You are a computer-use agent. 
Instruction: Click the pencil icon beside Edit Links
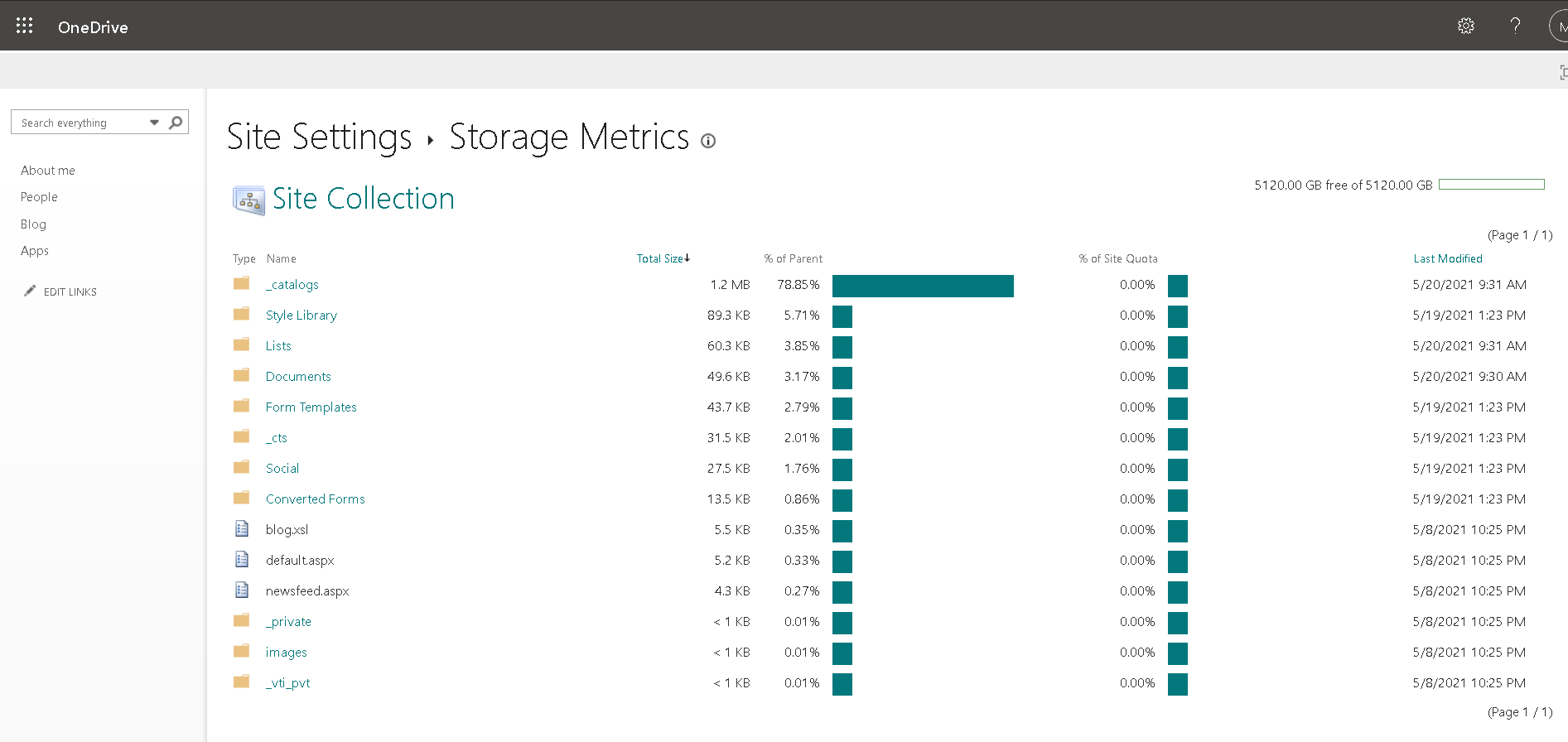click(x=30, y=291)
